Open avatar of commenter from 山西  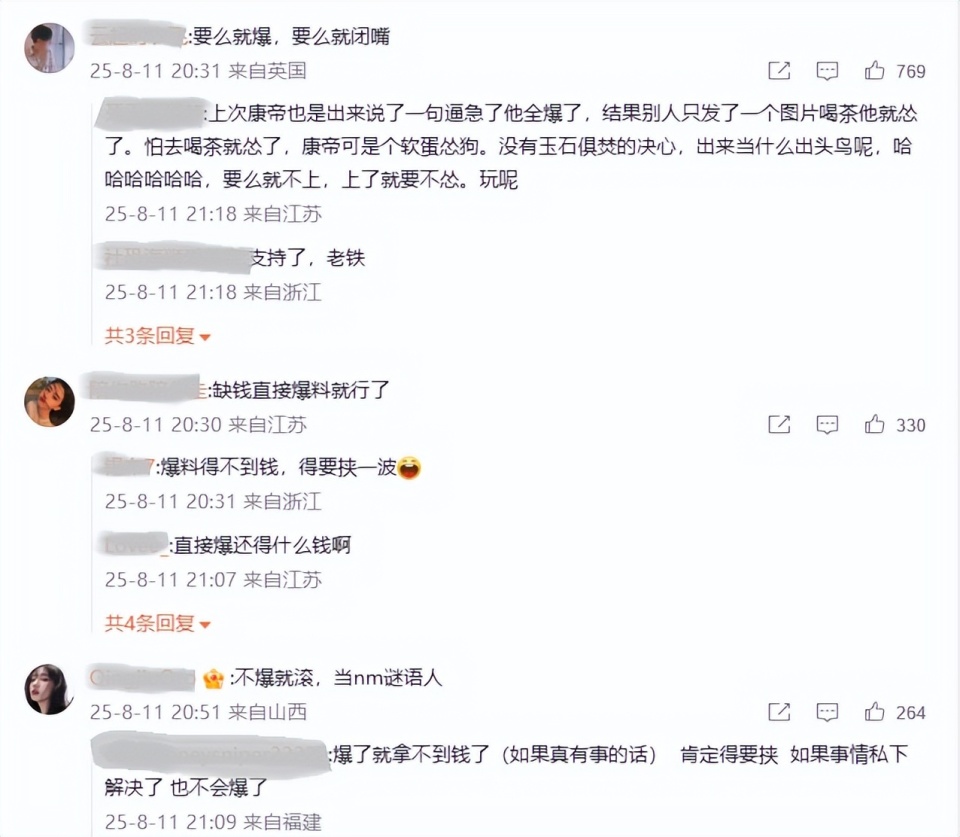click(50, 689)
